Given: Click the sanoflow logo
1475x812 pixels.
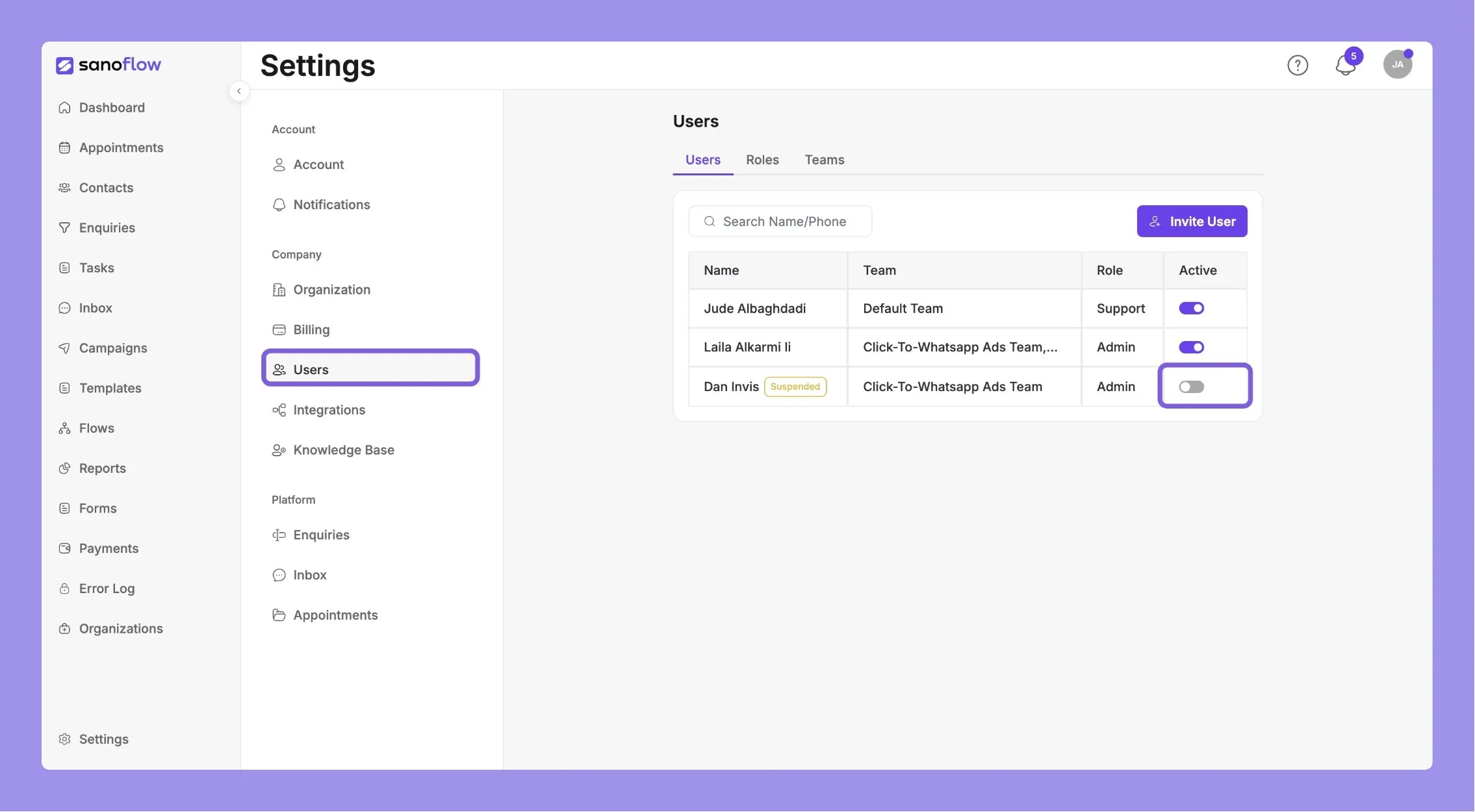Looking at the screenshot, I should pyautogui.click(x=108, y=65).
